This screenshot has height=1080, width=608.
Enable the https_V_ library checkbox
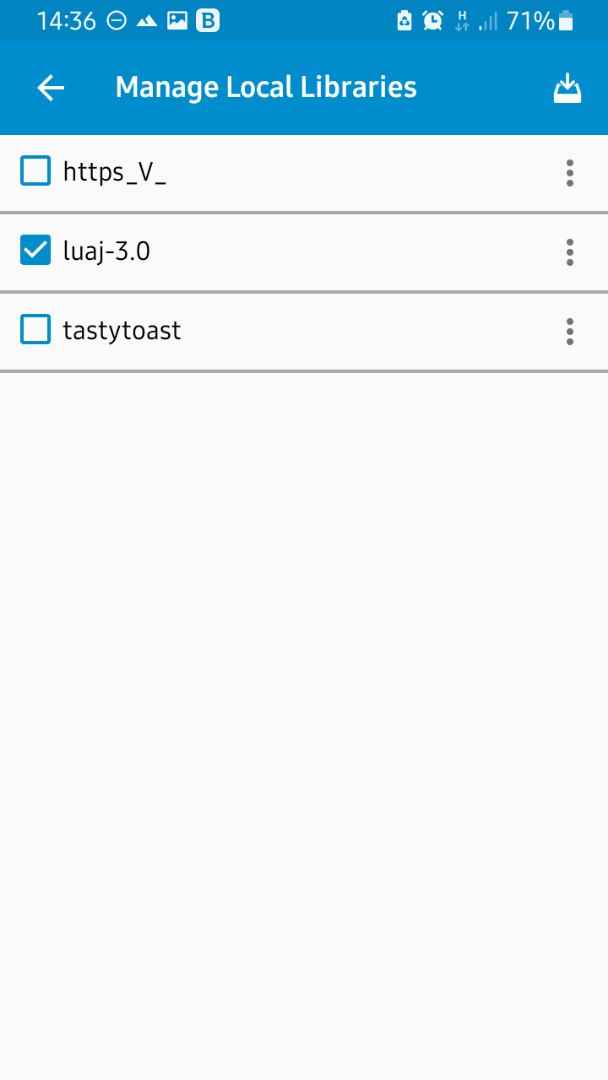pyautogui.click(x=35, y=171)
